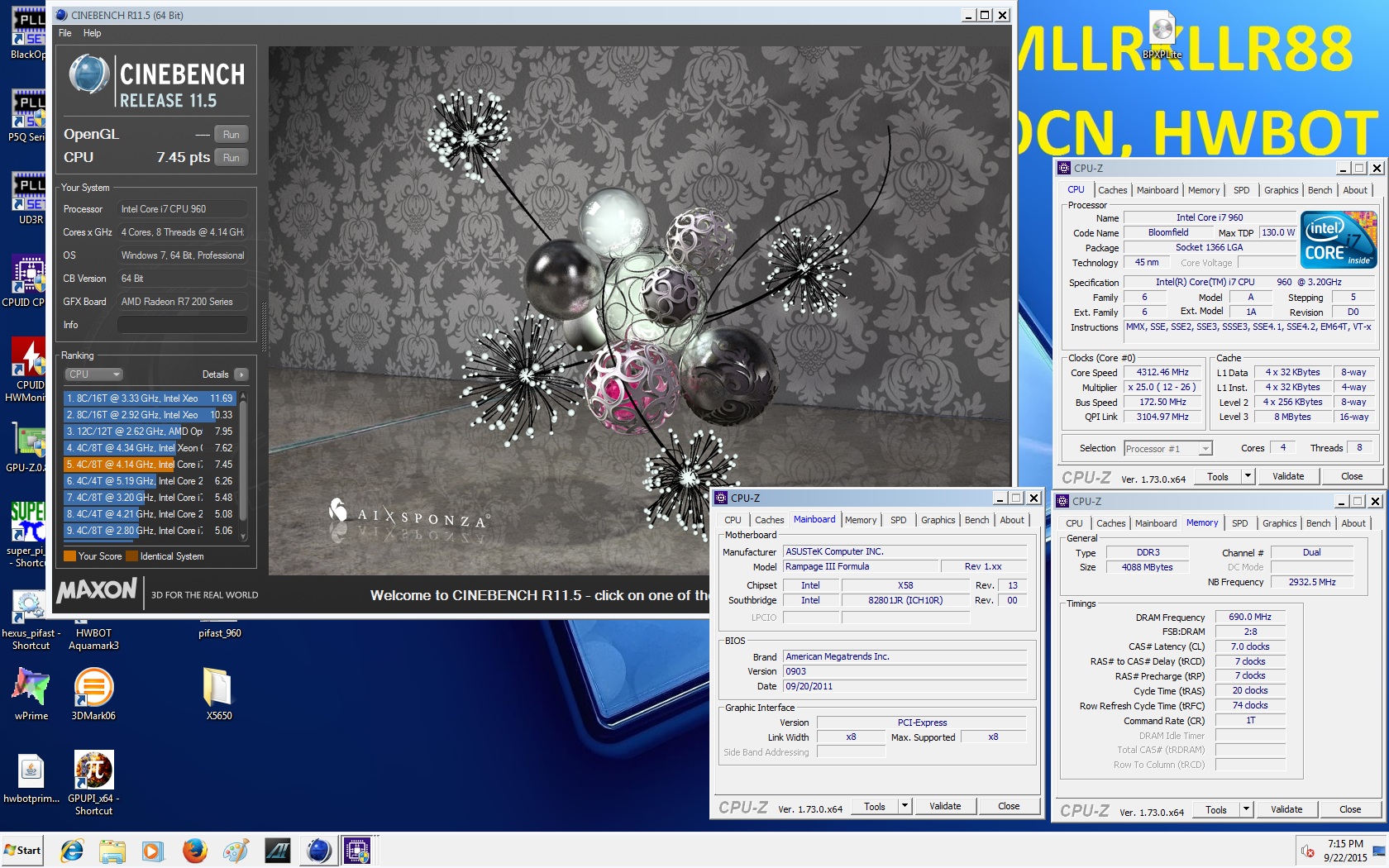
Task: Click the orange Your Score legend swatch
Action: 70,556
